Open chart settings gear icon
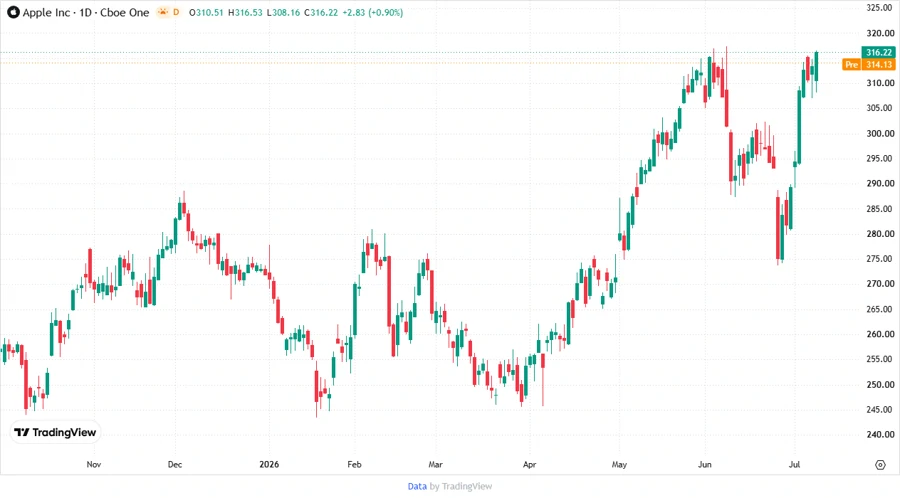The image size is (900, 498). pos(880,465)
